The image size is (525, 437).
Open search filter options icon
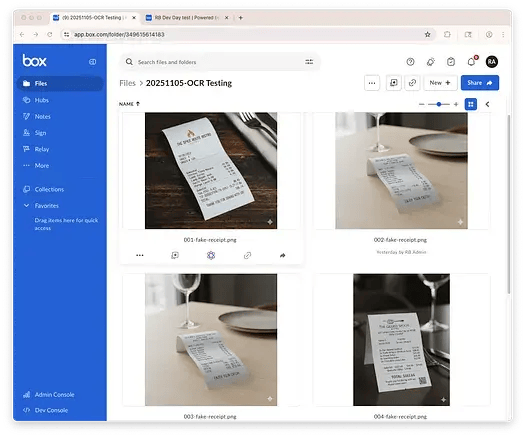pyautogui.click(x=309, y=62)
